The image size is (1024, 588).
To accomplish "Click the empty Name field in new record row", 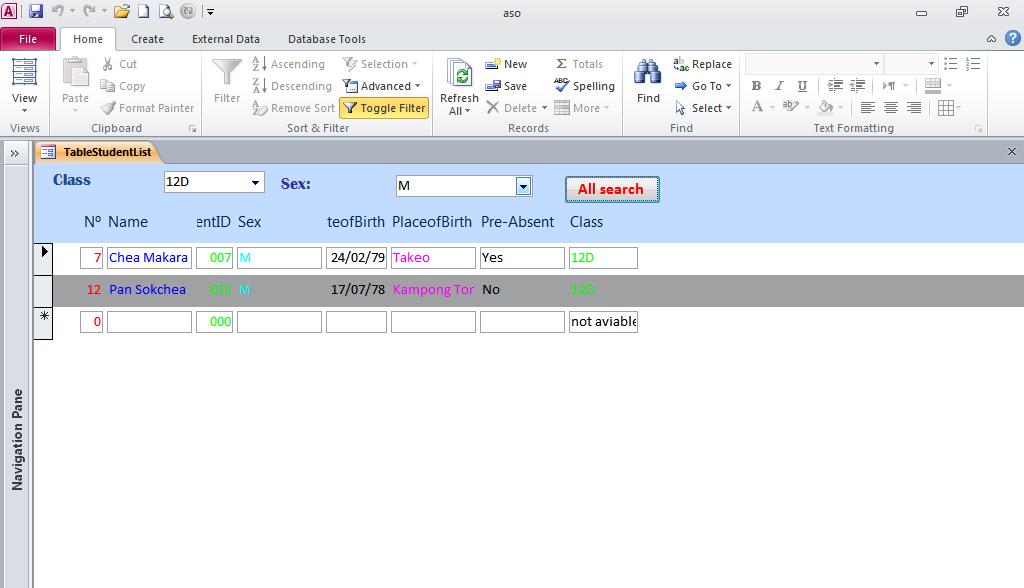I will (x=150, y=321).
